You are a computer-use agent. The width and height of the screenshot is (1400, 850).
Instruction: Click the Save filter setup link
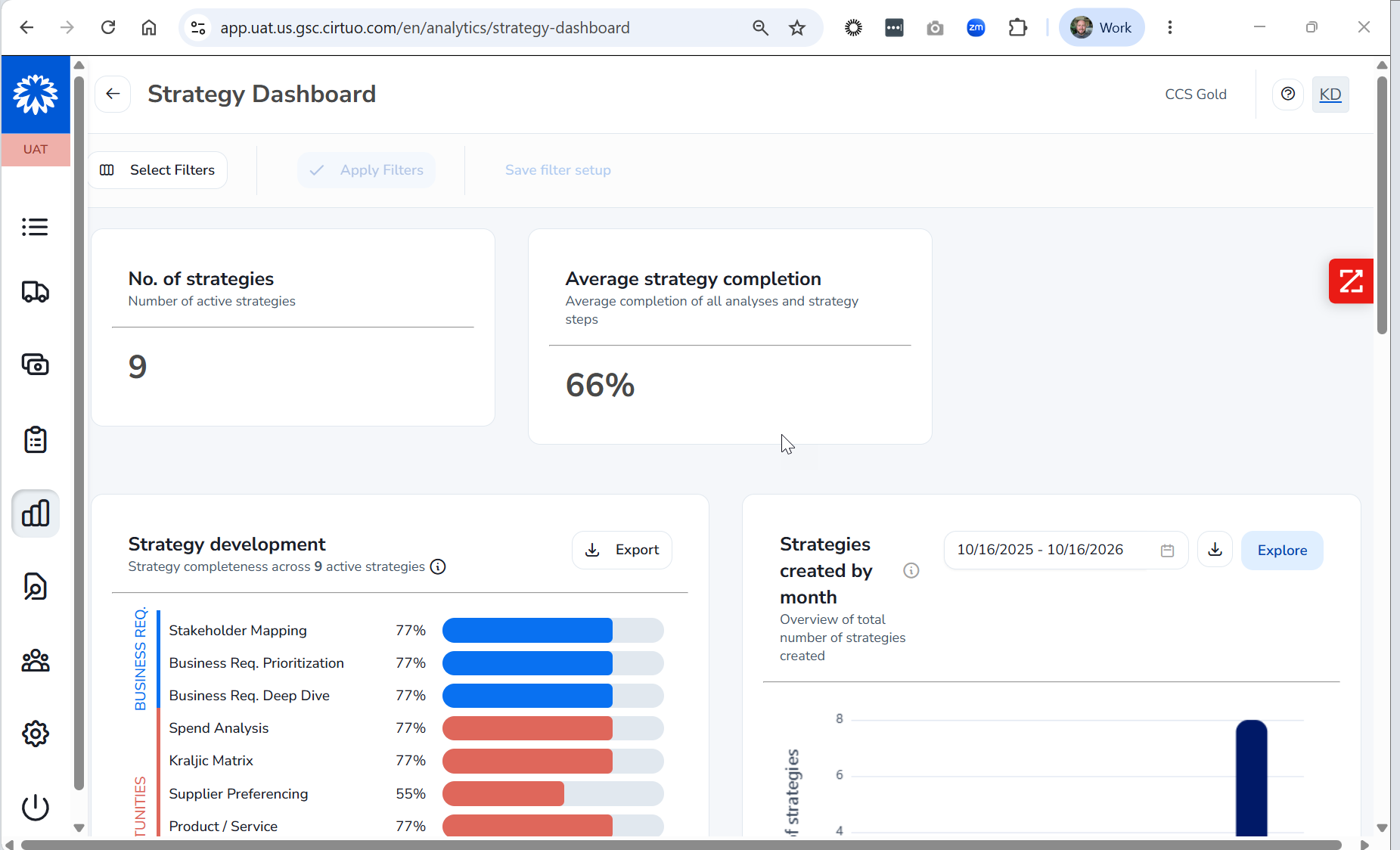[558, 170]
